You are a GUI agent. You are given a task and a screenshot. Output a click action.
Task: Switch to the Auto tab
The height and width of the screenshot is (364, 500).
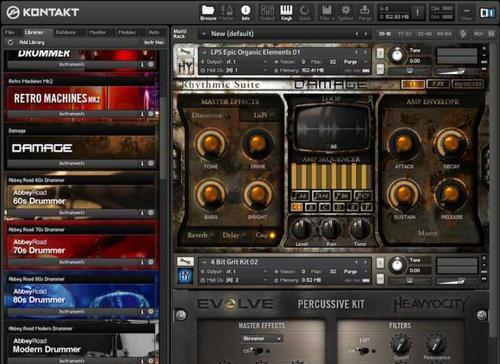tap(154, 32)
